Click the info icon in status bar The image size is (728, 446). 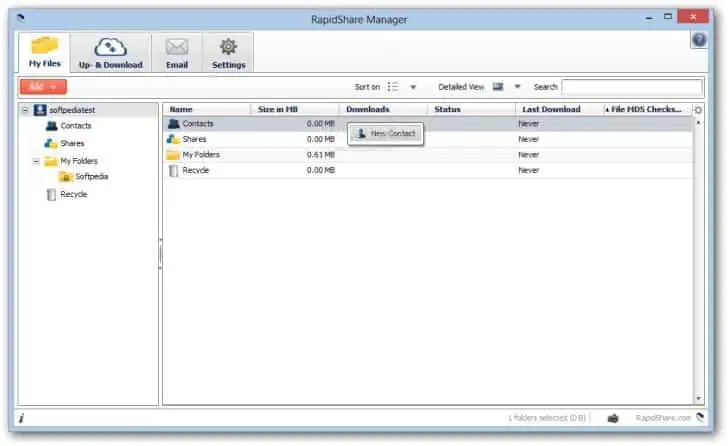21,418
